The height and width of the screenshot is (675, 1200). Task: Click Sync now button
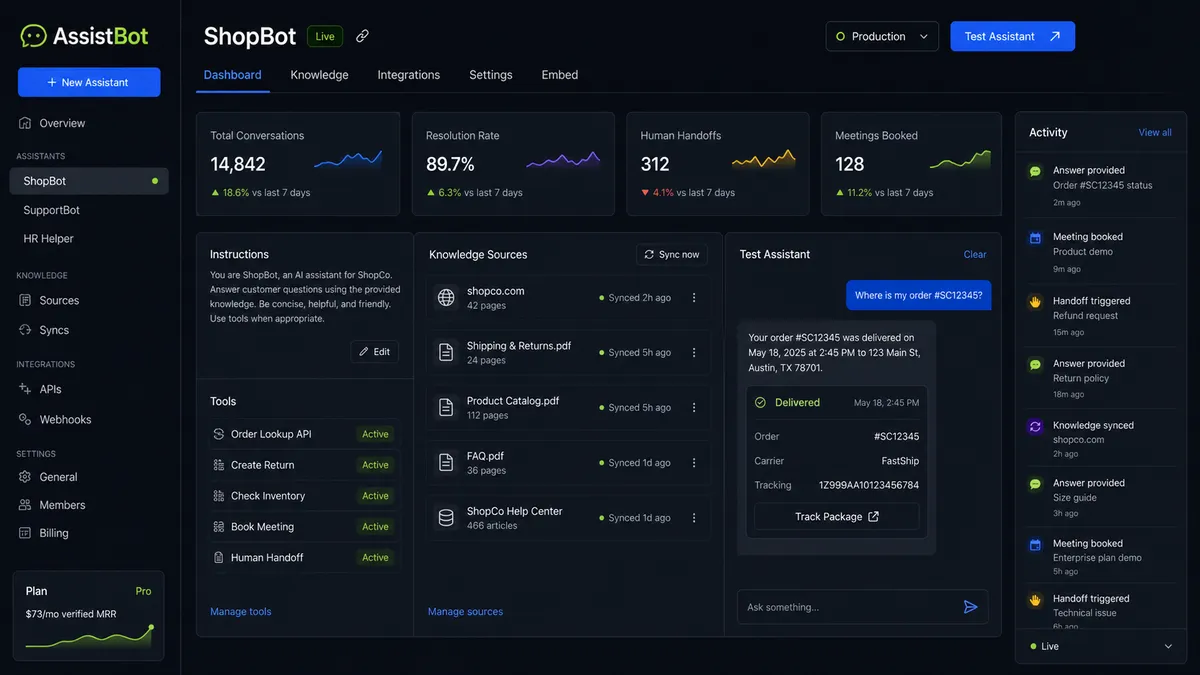672,255
